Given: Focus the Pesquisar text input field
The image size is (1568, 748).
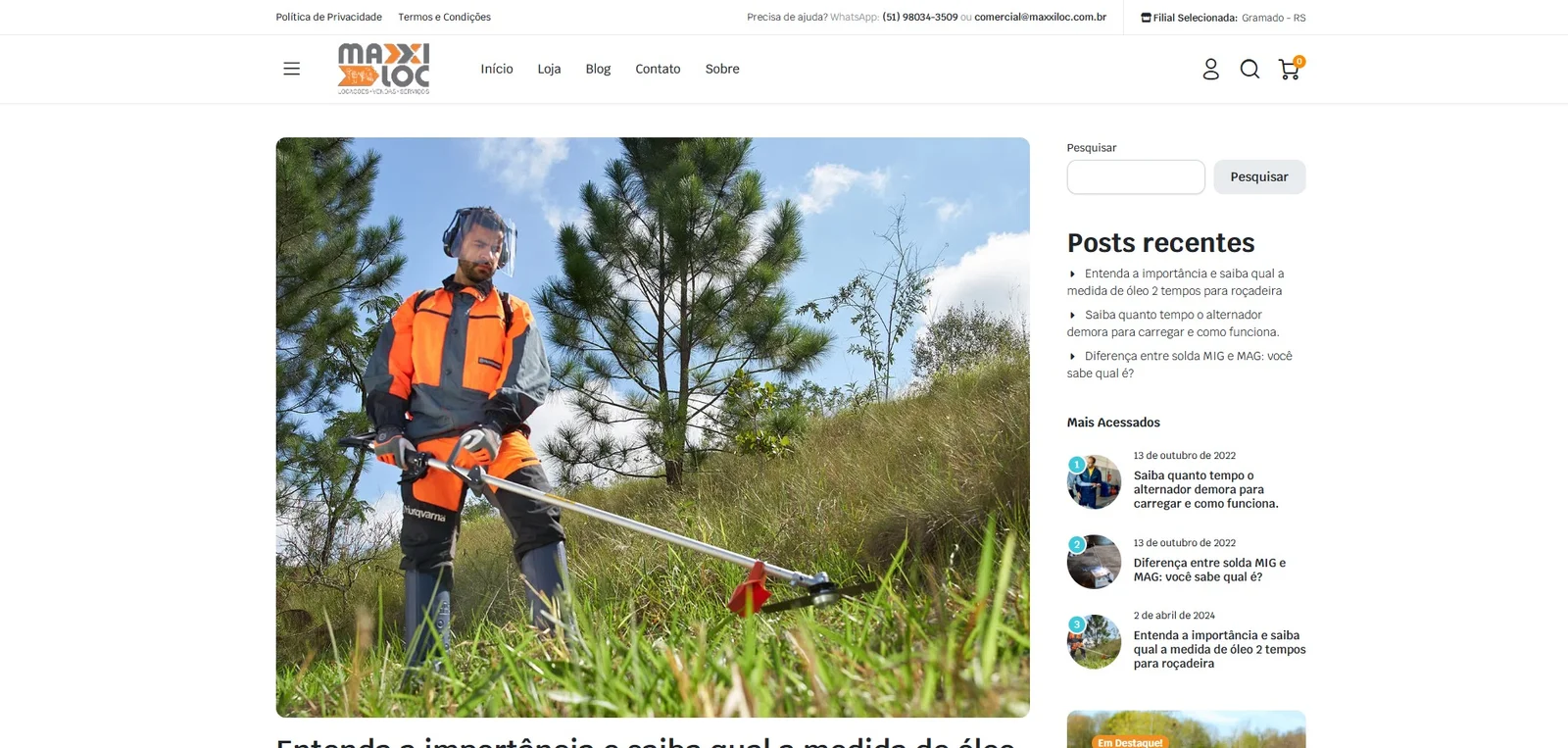Looking at the screenshot, I should (x=1136, y=176).
